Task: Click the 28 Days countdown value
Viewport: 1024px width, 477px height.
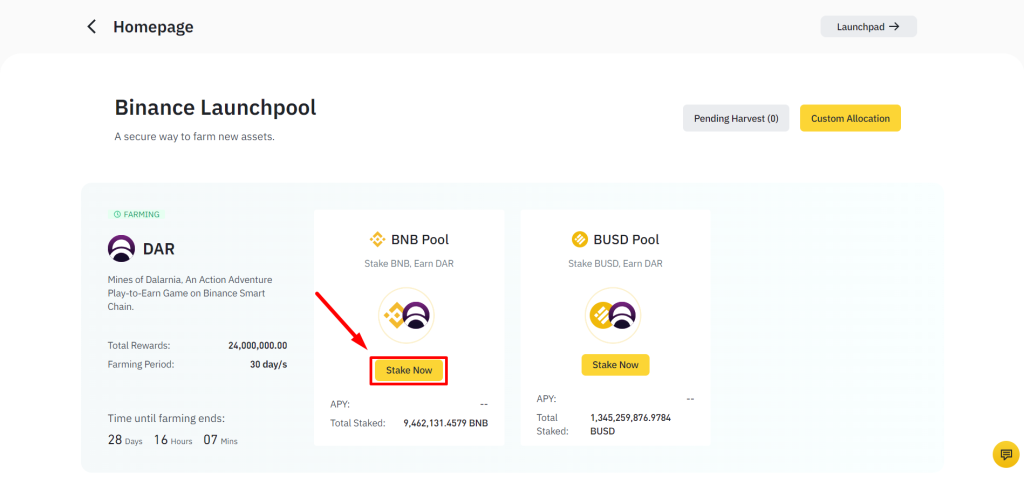Action: coord(125,440)
